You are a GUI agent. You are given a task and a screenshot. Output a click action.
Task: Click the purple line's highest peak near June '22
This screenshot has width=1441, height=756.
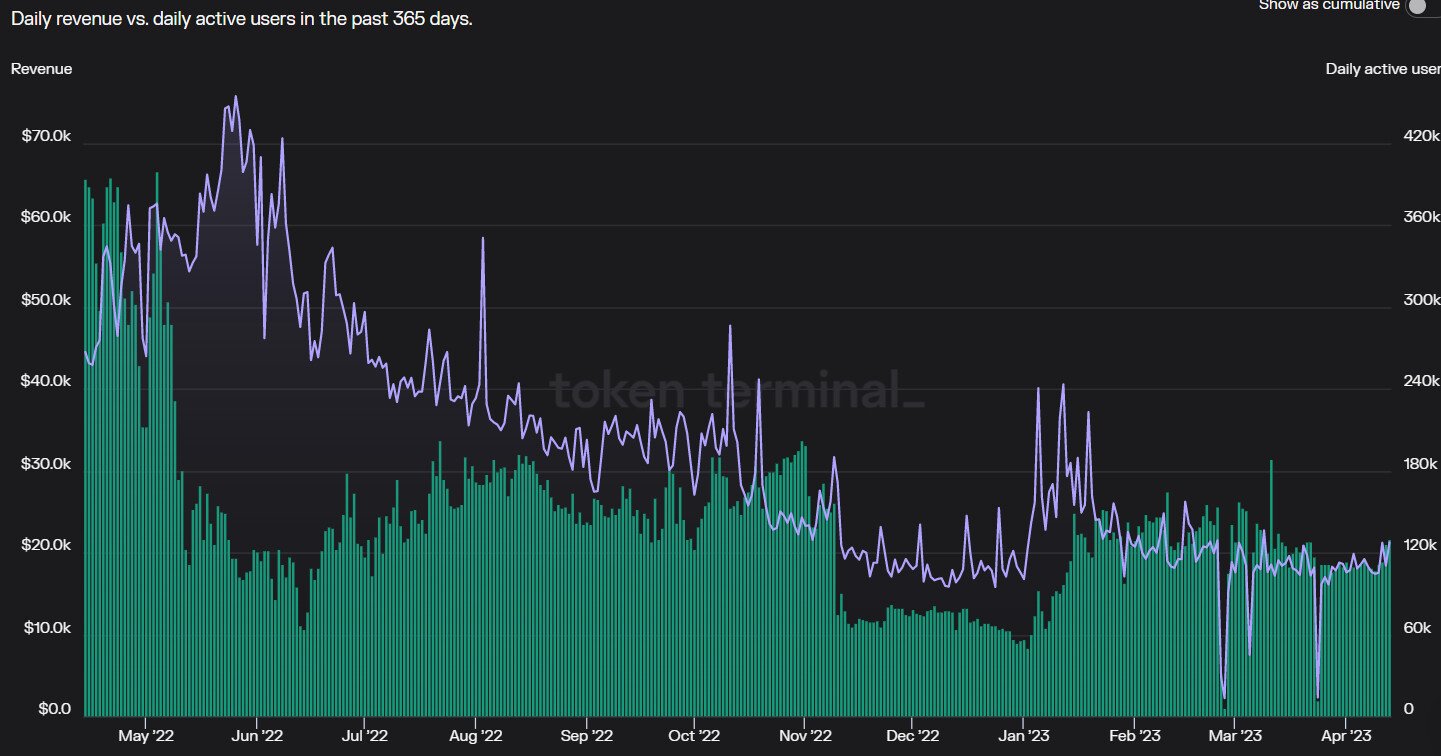click(x=236, y=97)
